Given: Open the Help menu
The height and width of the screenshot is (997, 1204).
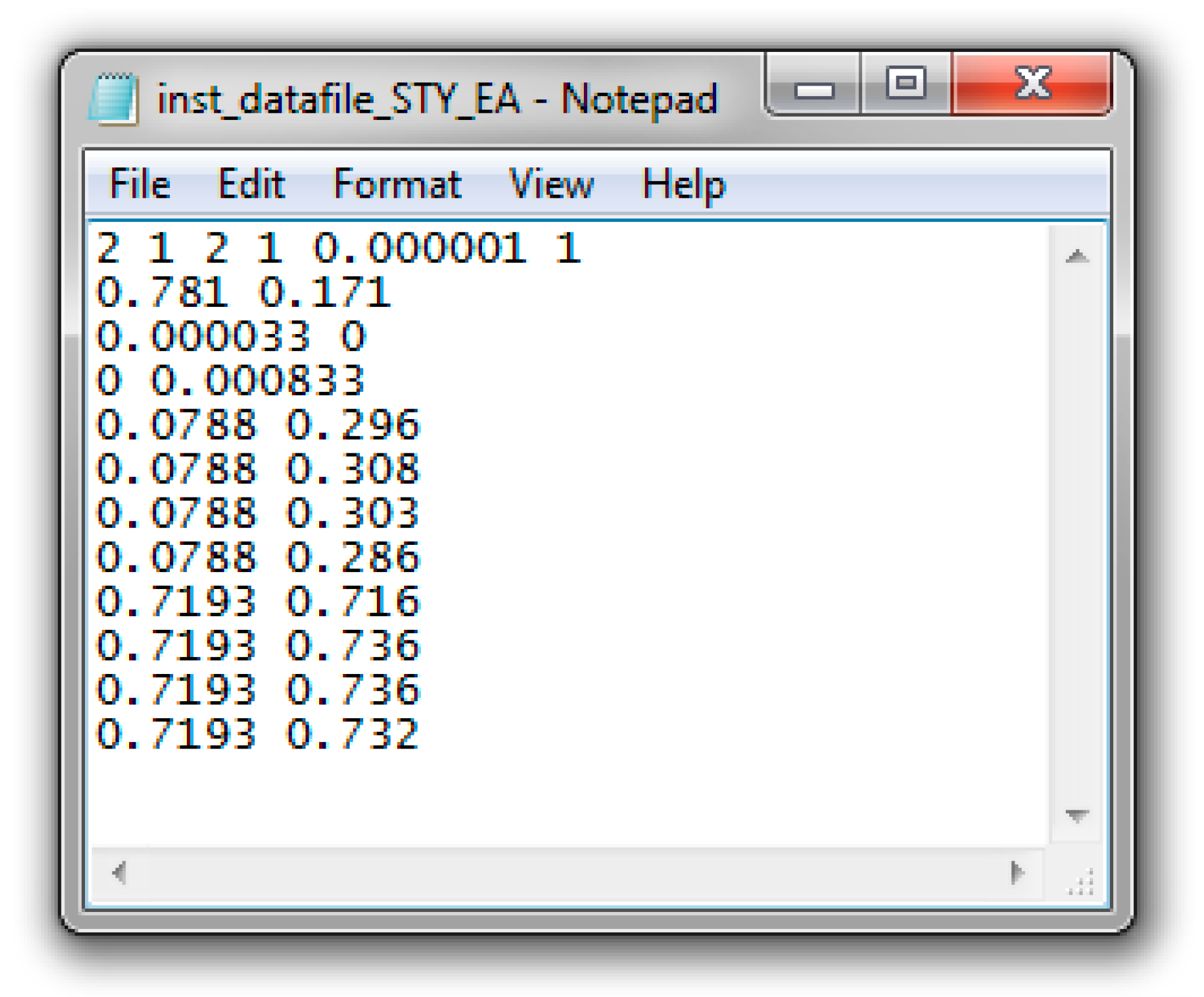Looking at the screenshot, I should coord(684,186).
